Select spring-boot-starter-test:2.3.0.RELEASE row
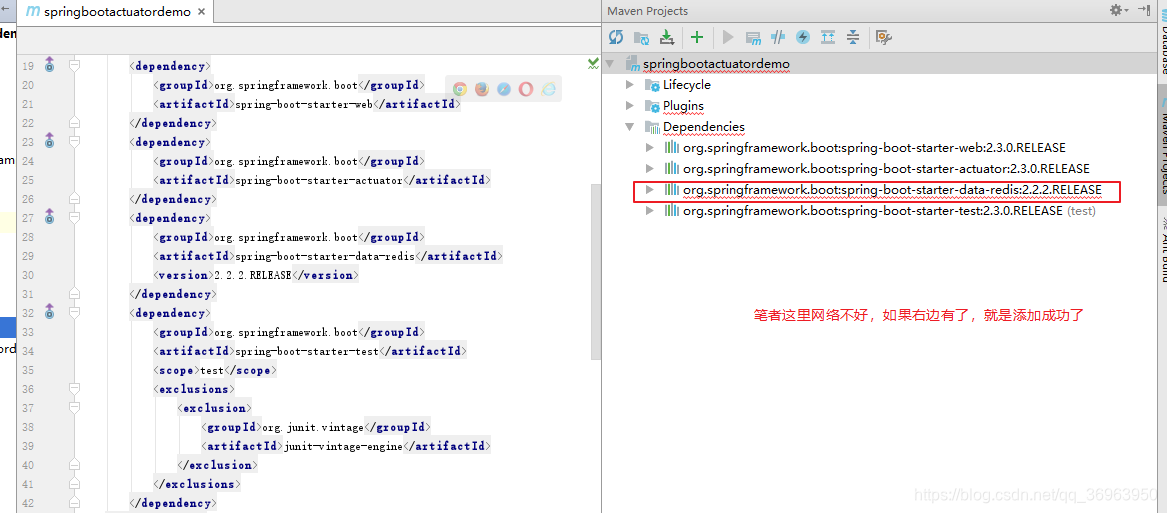 (878, 211)
